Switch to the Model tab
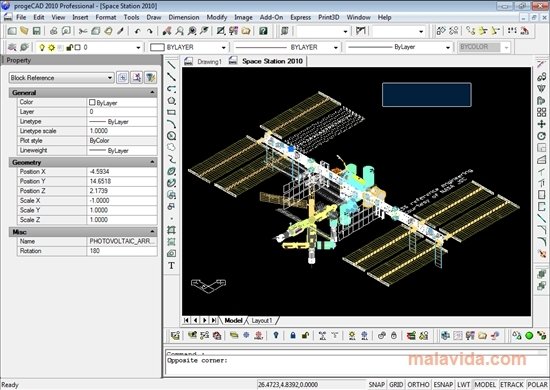Screen dimensions: 550x390 click(x=233, y=321)
